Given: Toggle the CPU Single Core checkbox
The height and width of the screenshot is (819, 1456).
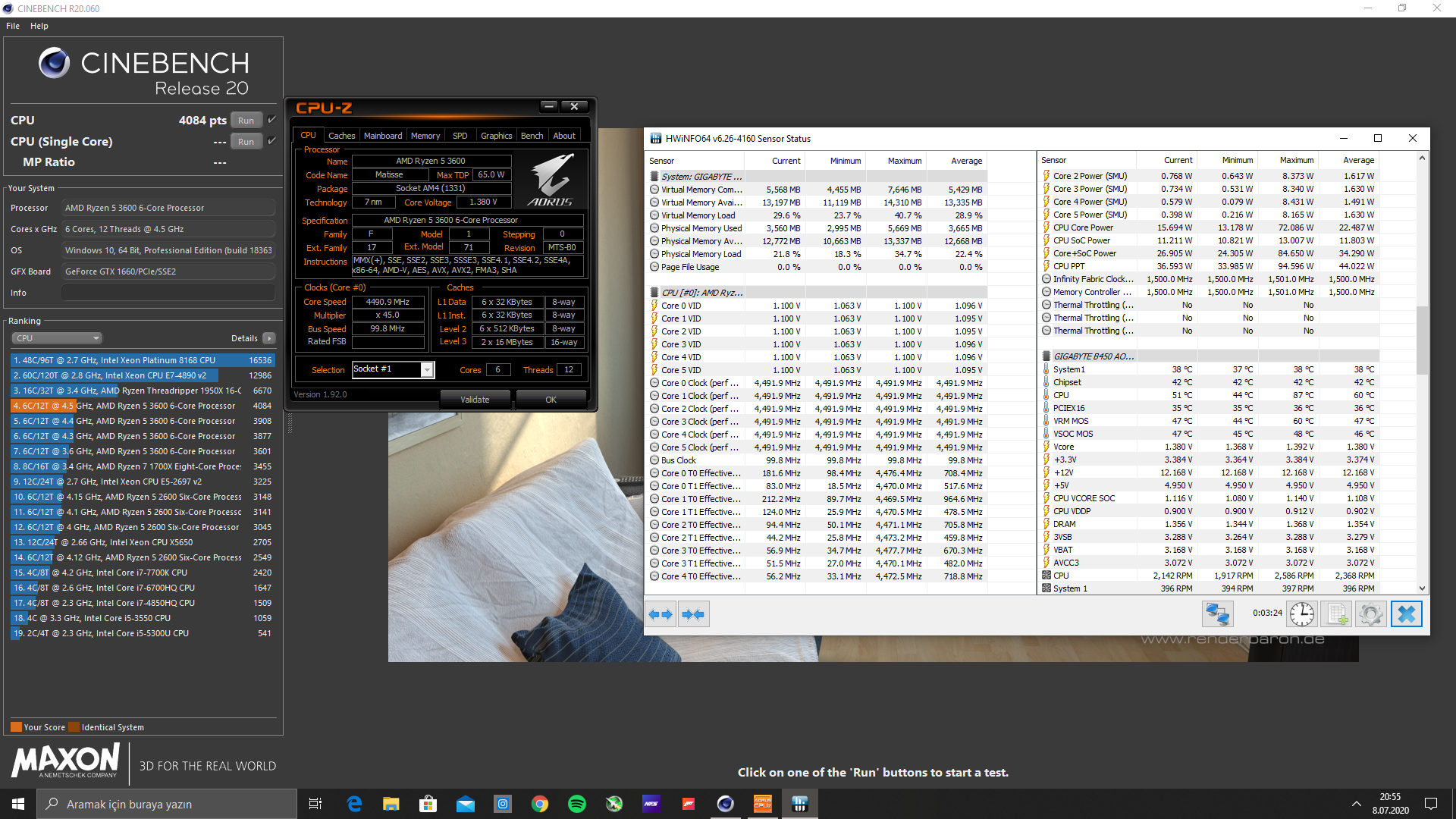Looking at the screenshot, I should point(272,141).
